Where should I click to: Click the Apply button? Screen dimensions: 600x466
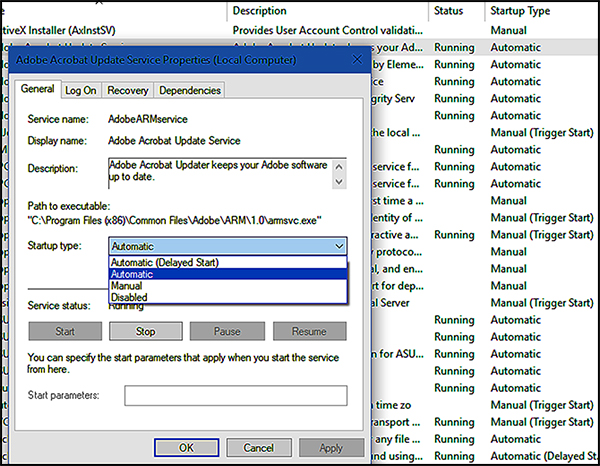(331, 446)
